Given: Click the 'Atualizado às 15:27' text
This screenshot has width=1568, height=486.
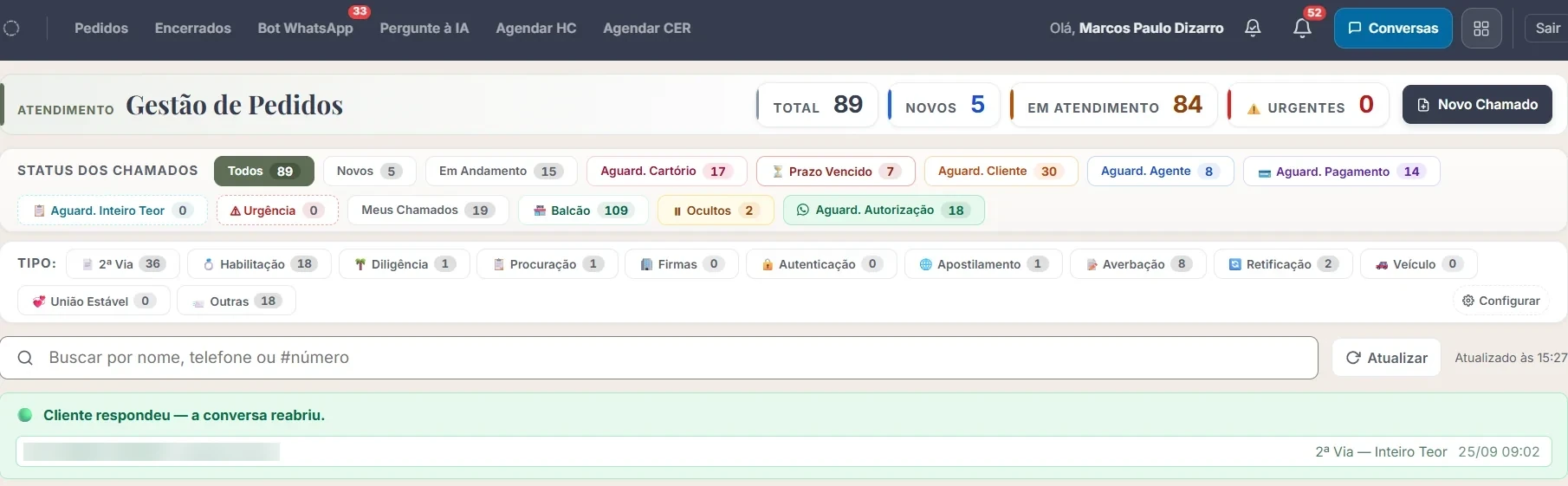Looking at the screenshot, I should click(1511, 358).
